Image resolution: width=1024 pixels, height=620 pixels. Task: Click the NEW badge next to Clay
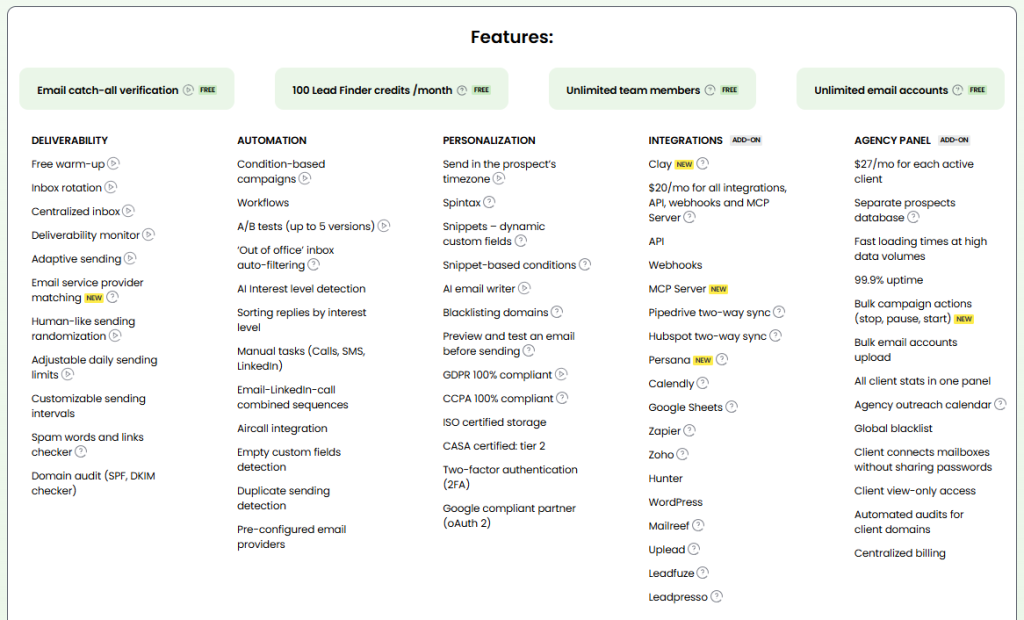[x=684, y=164]
